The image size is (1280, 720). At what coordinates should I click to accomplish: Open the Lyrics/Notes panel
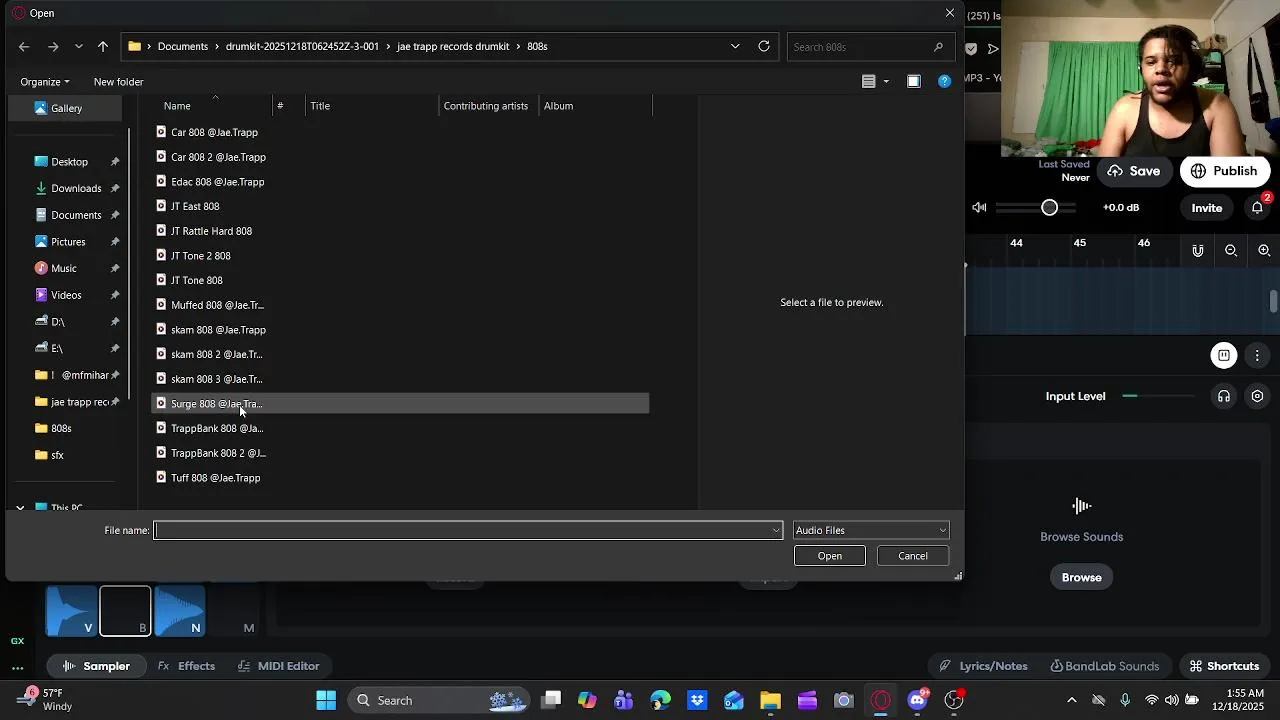coord(983,666)
